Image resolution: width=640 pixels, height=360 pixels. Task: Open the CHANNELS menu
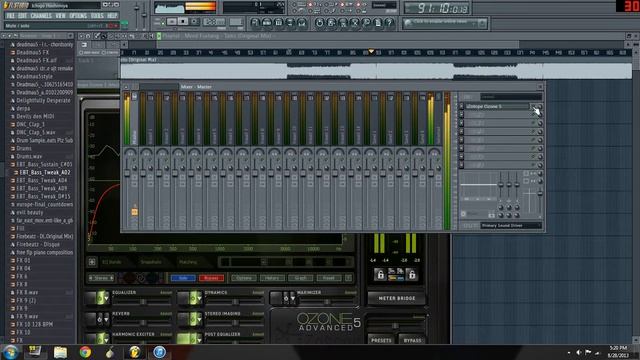(x=41, y=16)
